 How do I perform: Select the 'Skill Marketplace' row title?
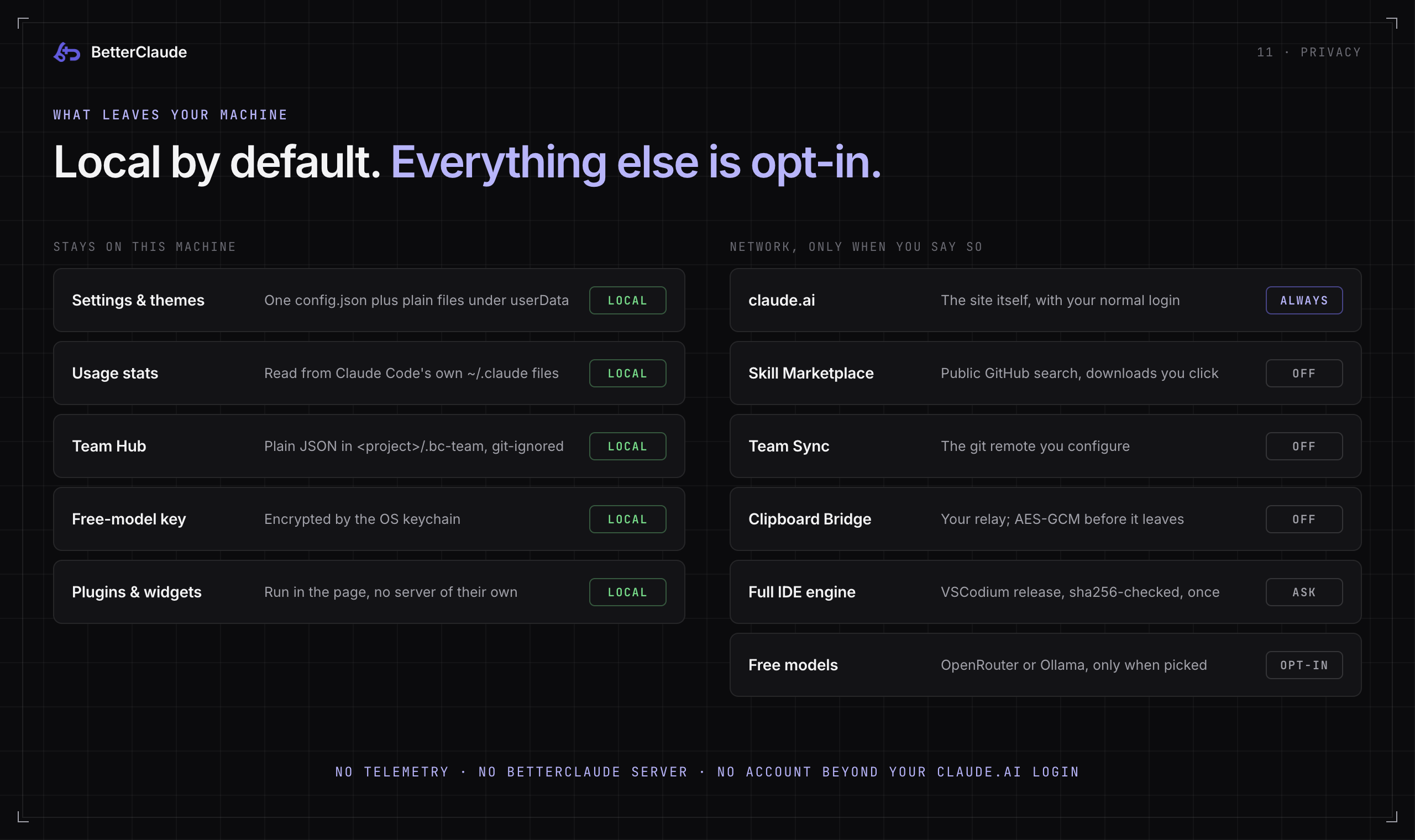[811, 374]
